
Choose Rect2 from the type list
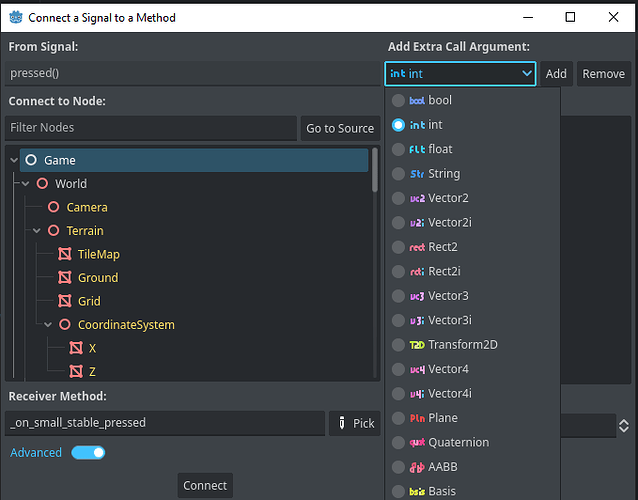click(x=442, y=247)
